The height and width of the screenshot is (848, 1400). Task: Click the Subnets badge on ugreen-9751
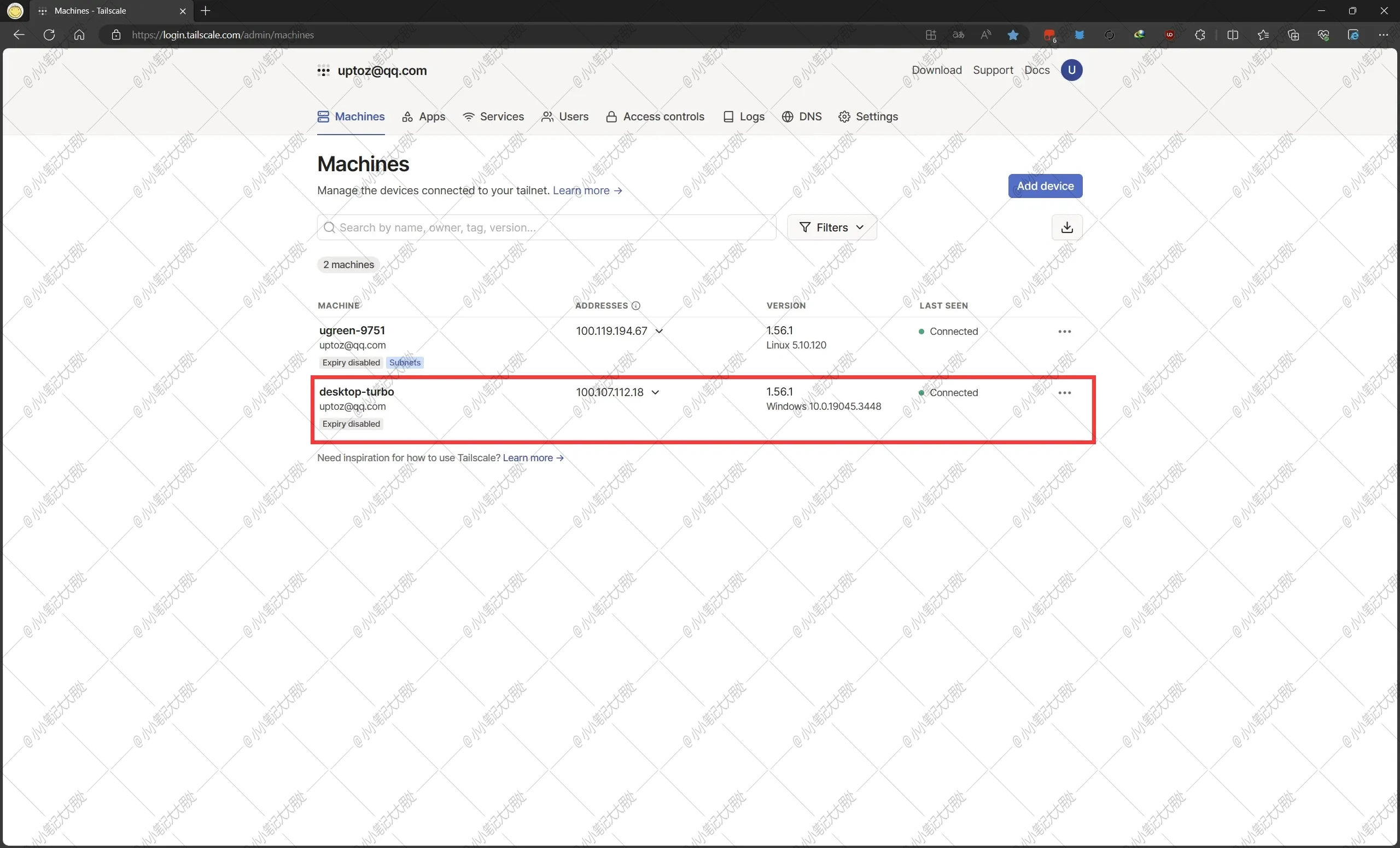click(405, 363)
